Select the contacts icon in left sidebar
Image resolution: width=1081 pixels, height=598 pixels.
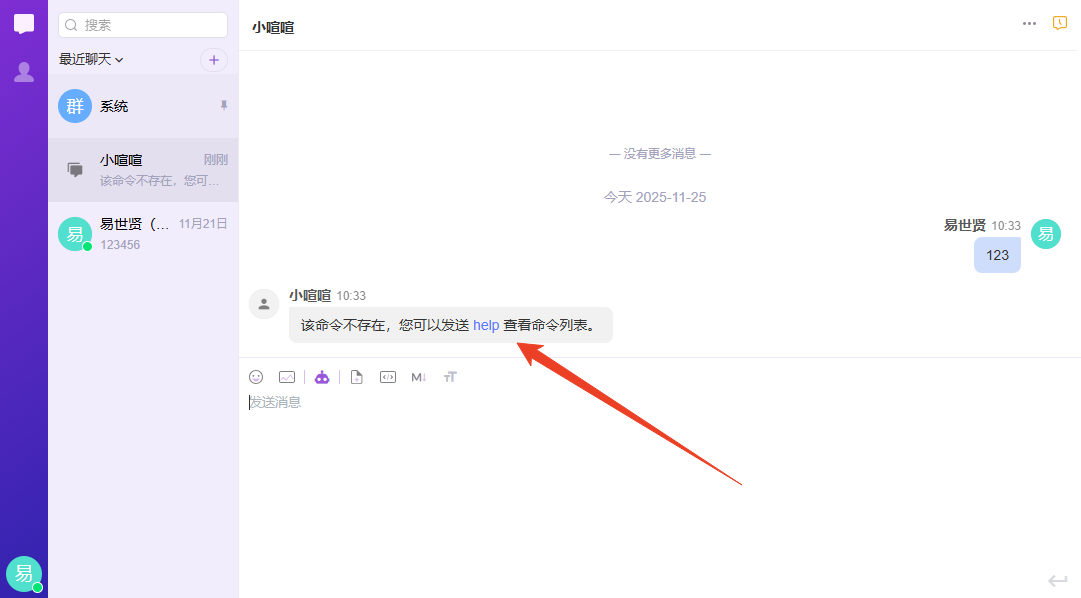pyautogui.click(x=23, y=71)
